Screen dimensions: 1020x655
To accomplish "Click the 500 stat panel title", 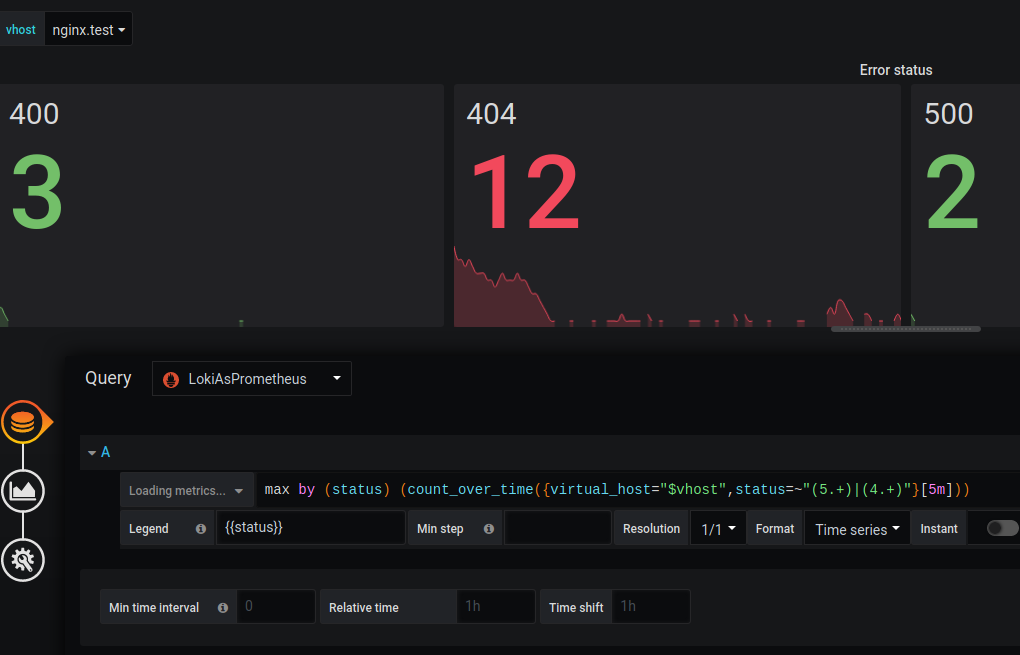I will (x=948, y=114).
